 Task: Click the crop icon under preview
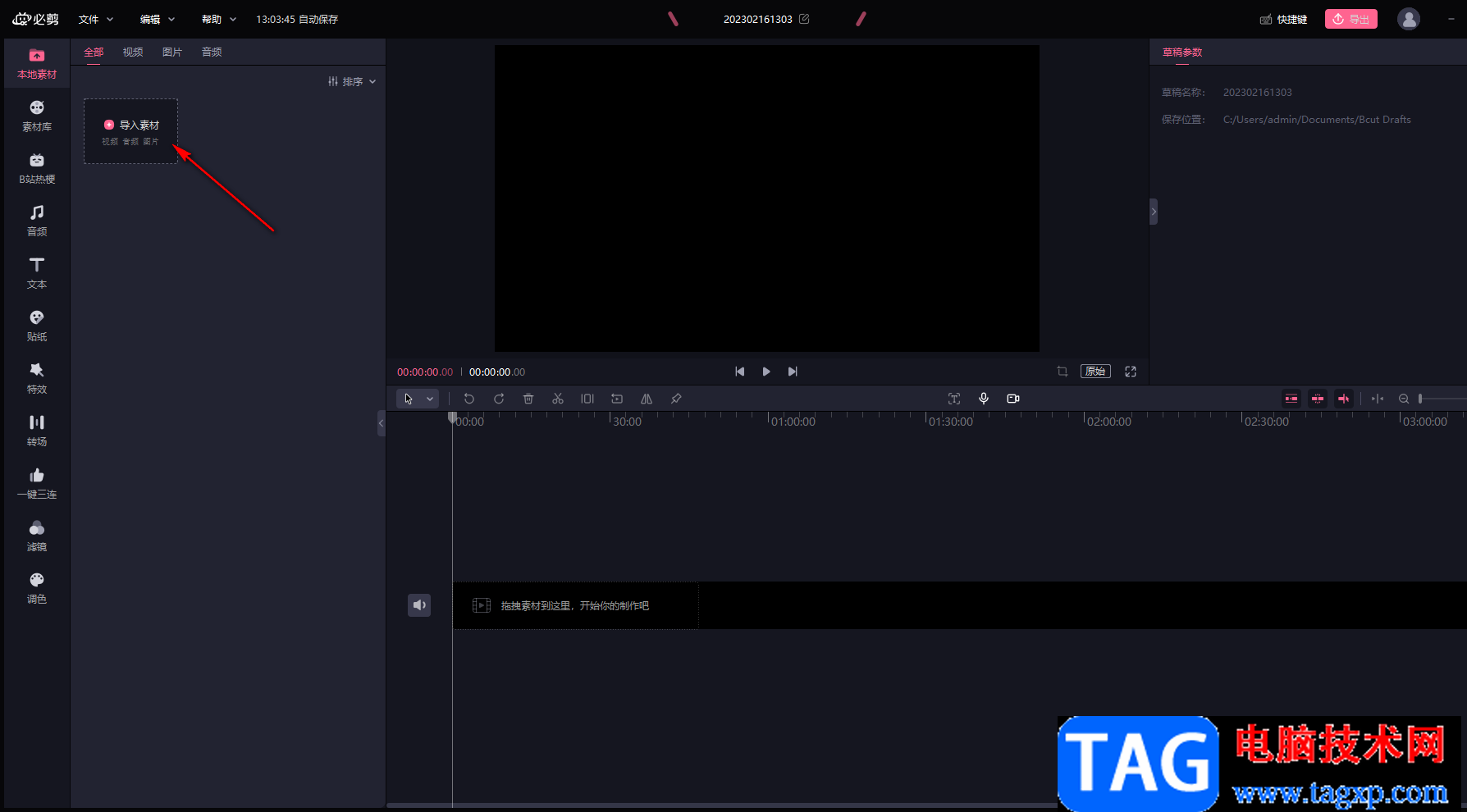click(1063, 372)
